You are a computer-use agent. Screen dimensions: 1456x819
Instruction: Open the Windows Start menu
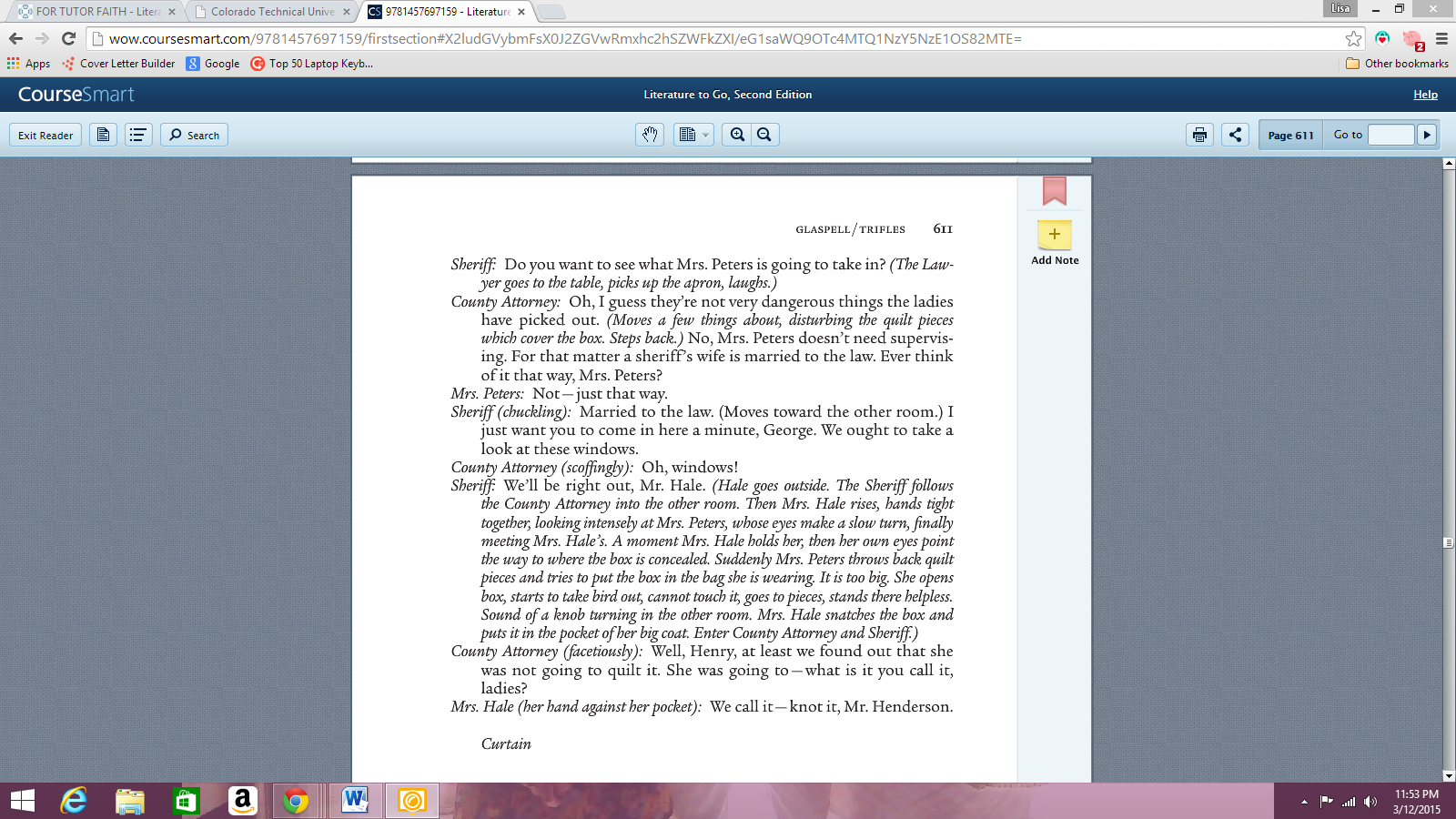point(22,801)
